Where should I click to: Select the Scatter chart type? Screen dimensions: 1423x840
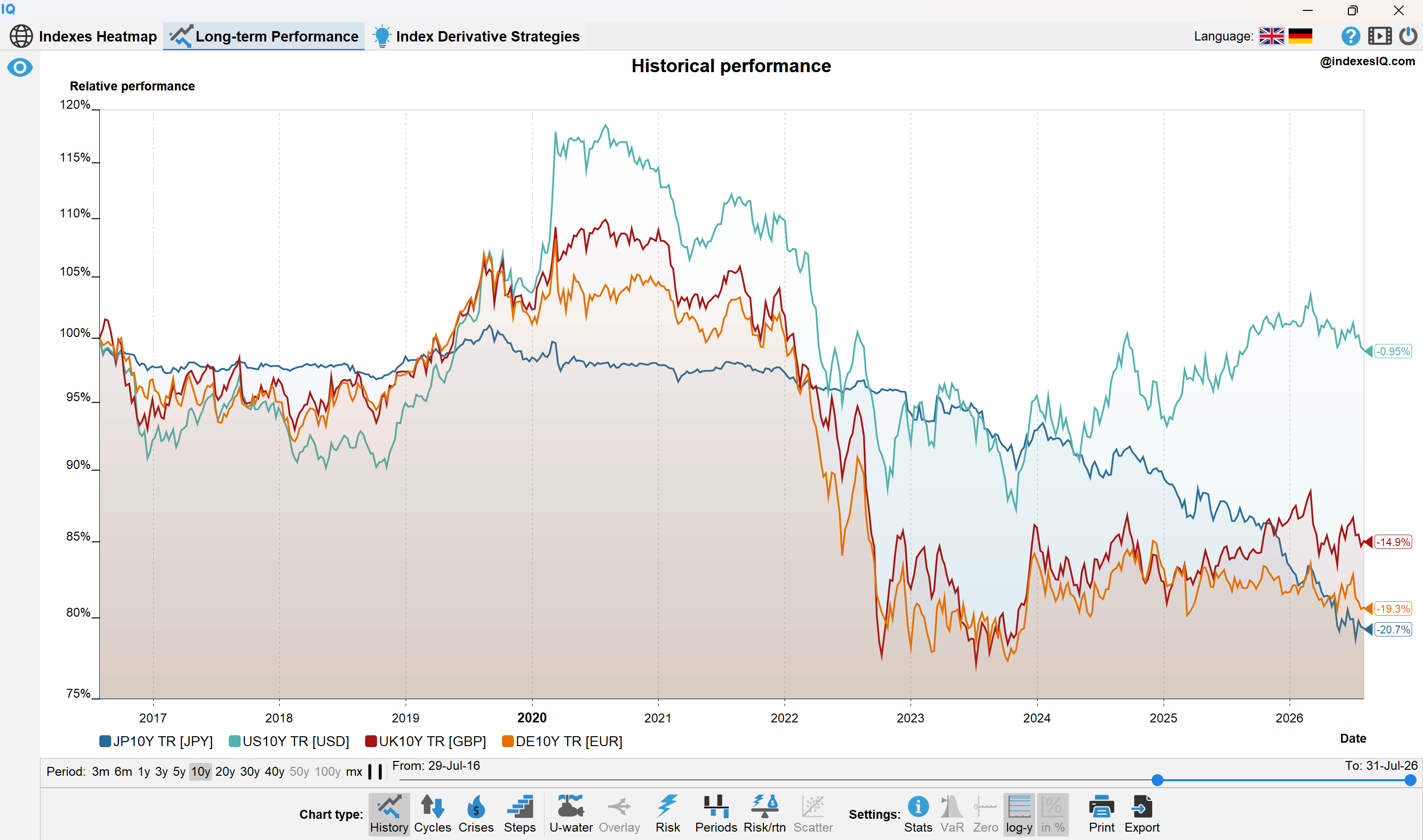point(813,814)
